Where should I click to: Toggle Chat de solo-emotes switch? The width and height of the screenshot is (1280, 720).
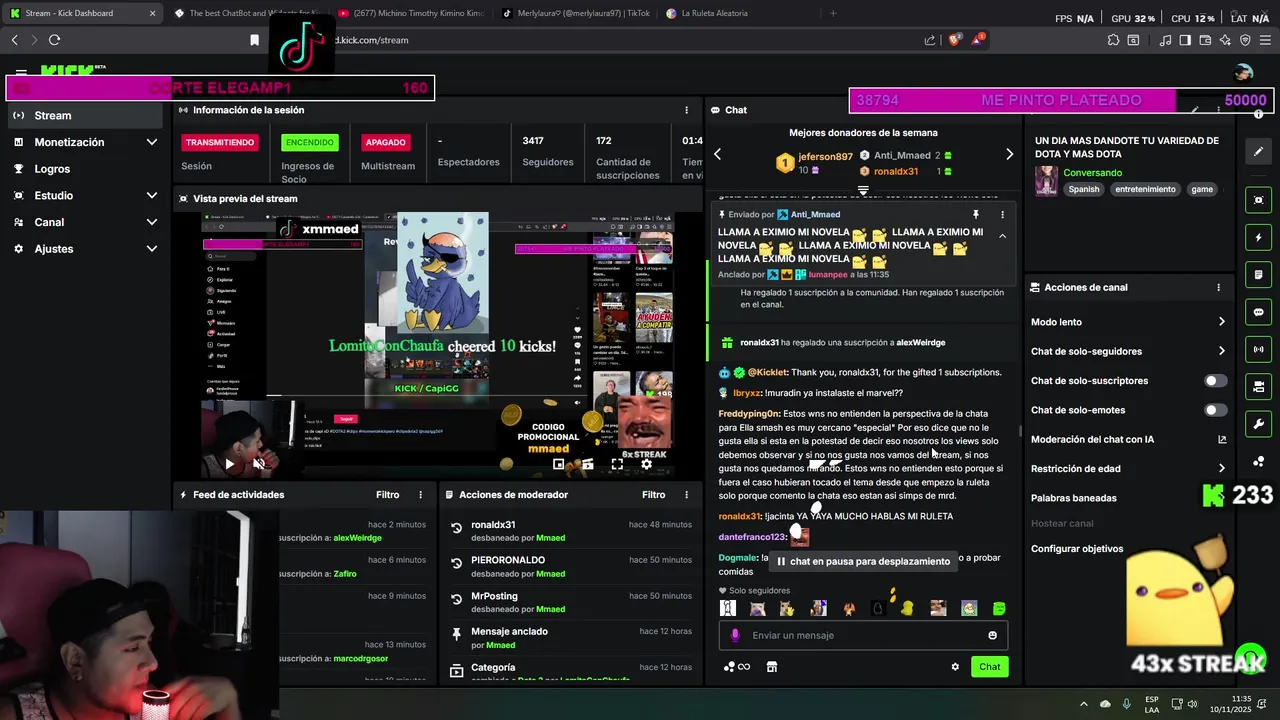point(1216,410)
